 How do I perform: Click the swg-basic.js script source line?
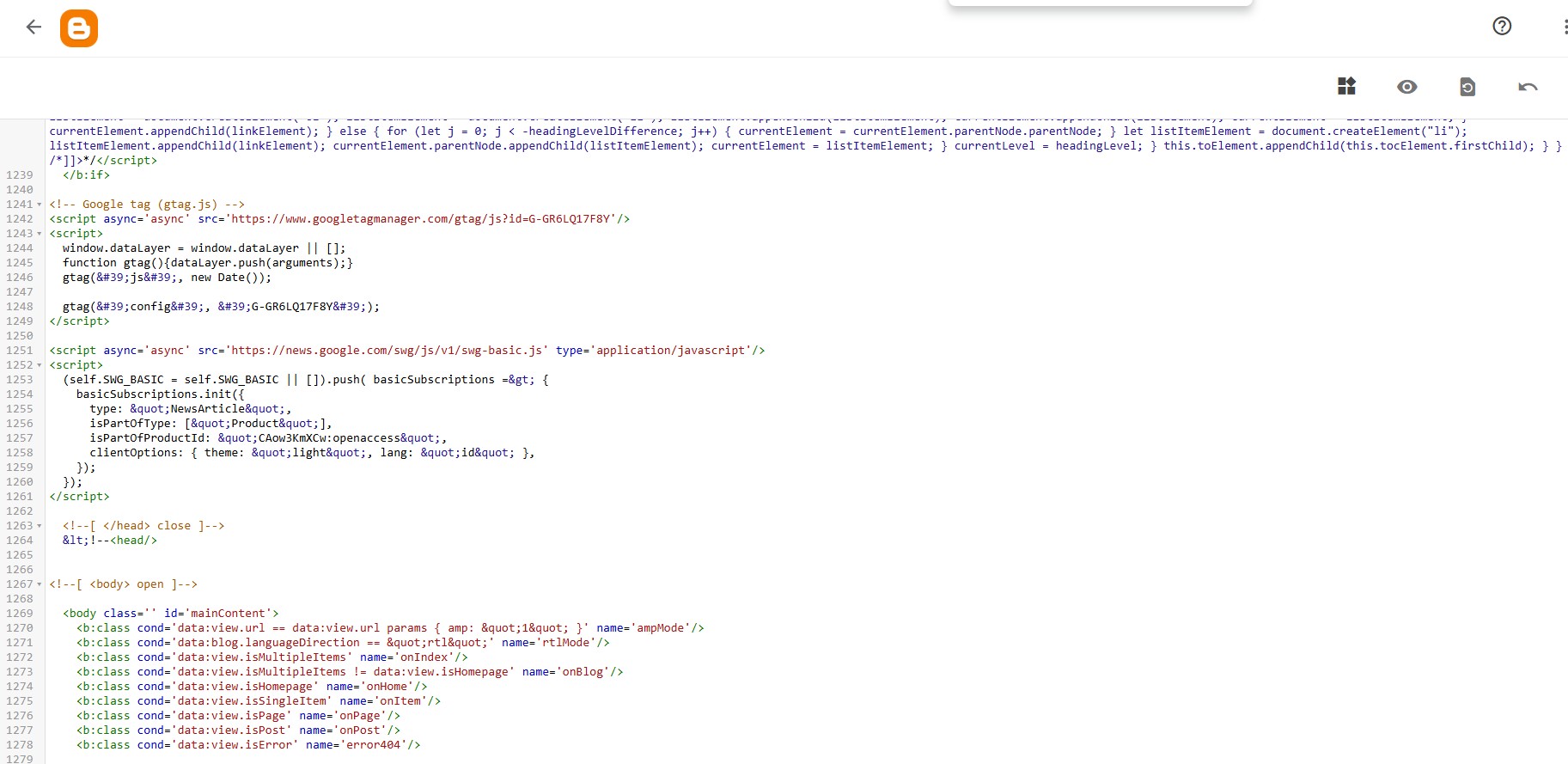click(407, 351)
